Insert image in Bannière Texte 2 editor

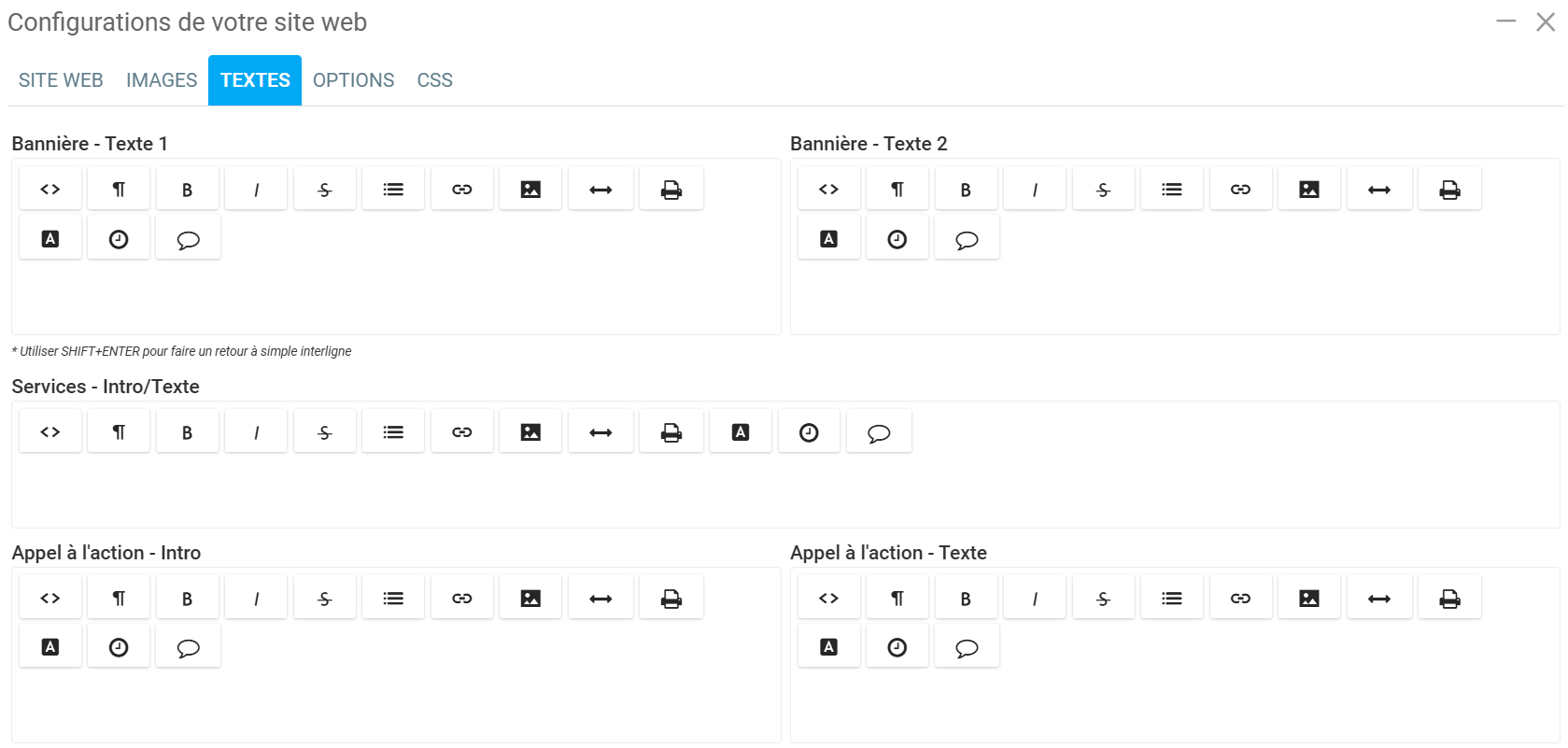coord(1309,190)
